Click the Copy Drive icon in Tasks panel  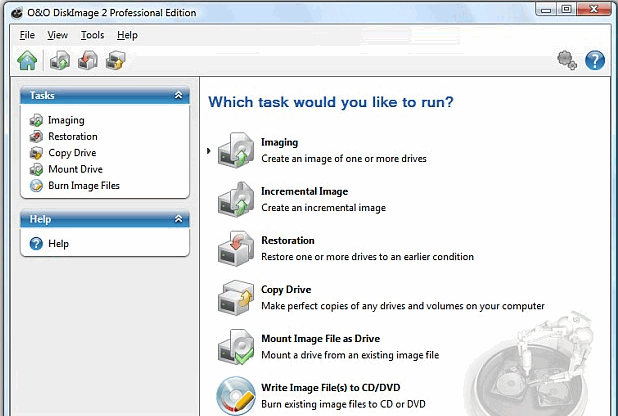36,153
